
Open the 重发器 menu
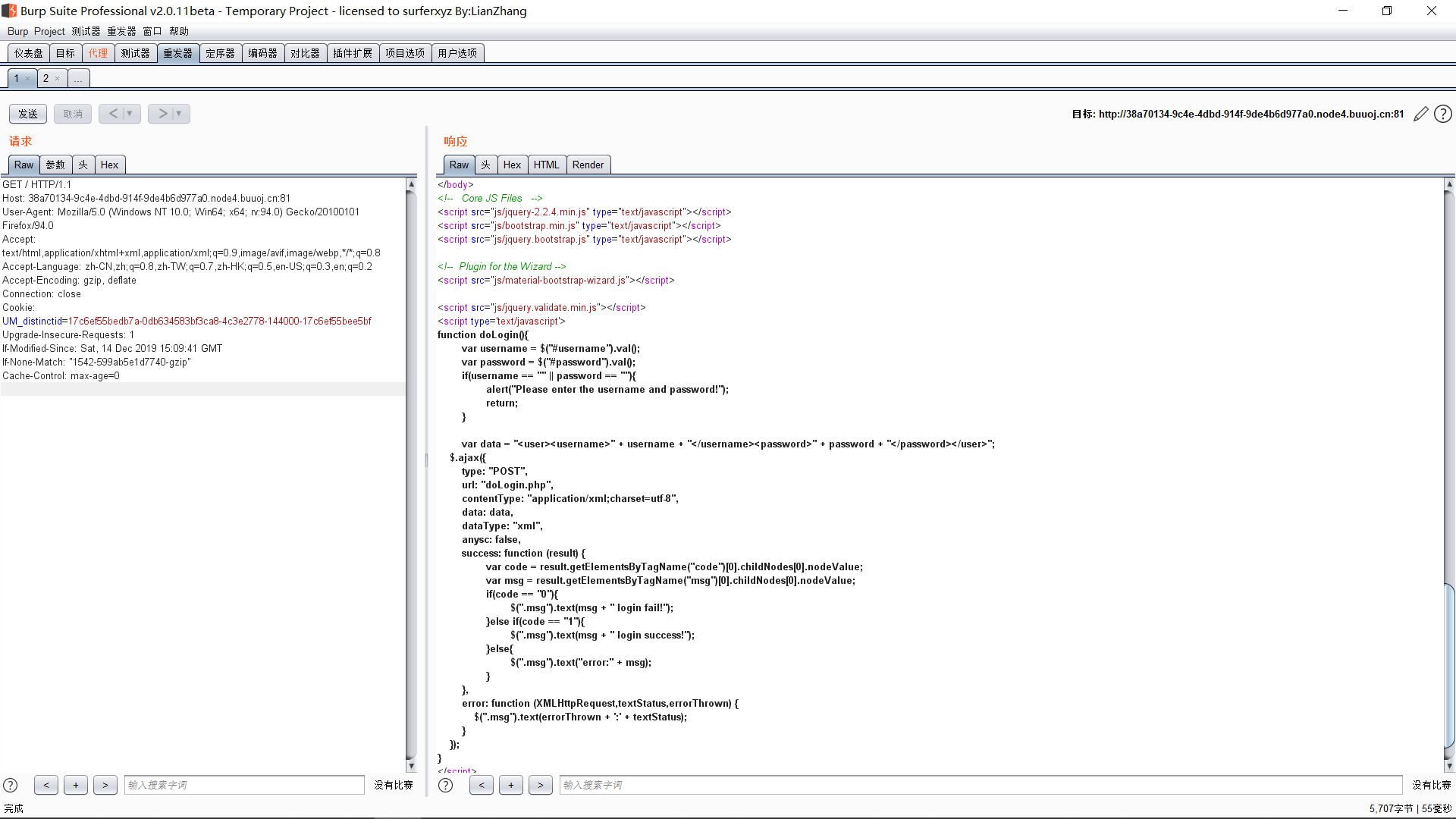[x=121, y=31]
